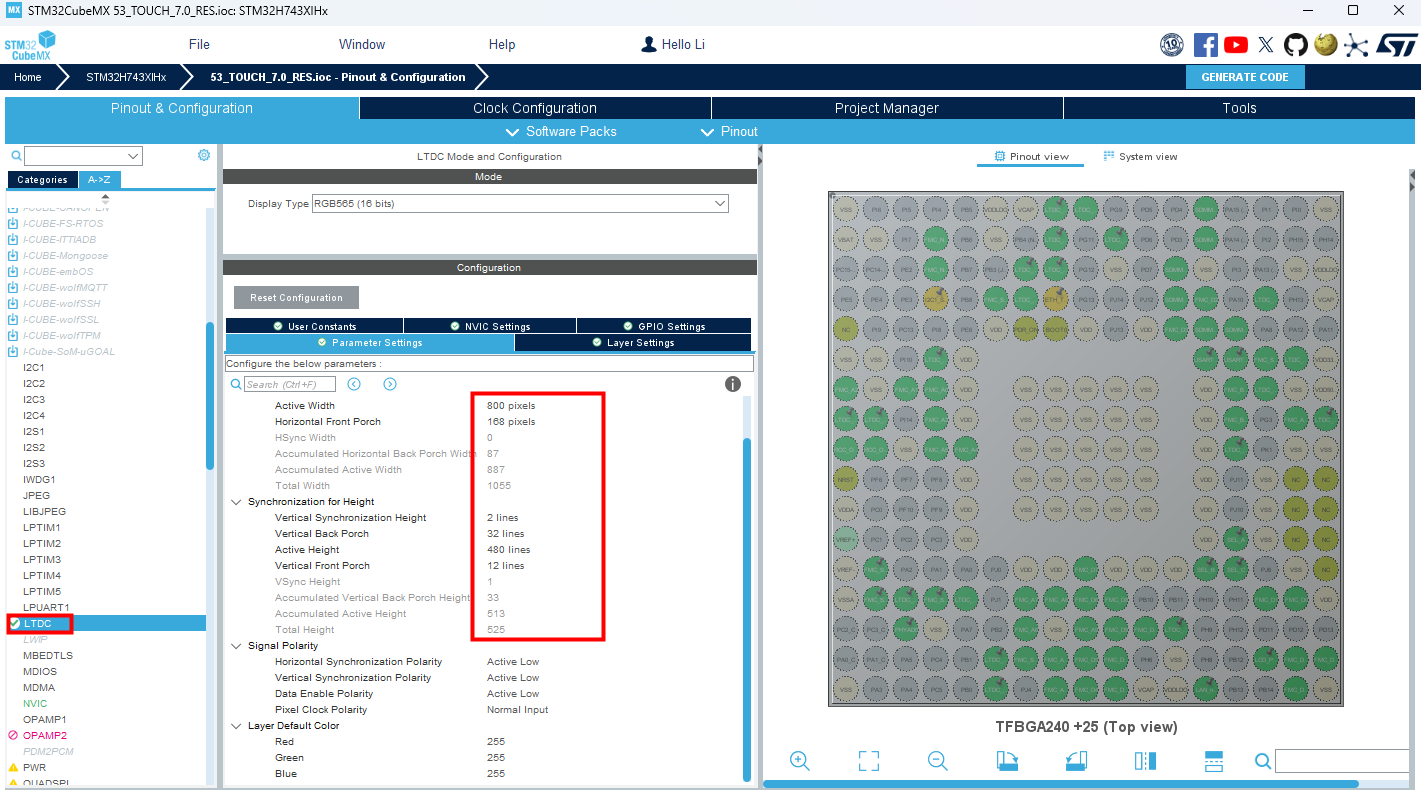The width and height of the screenshot is (1421, 791).
Task: Click the ST logo icon
Action: click(1397, 45)
